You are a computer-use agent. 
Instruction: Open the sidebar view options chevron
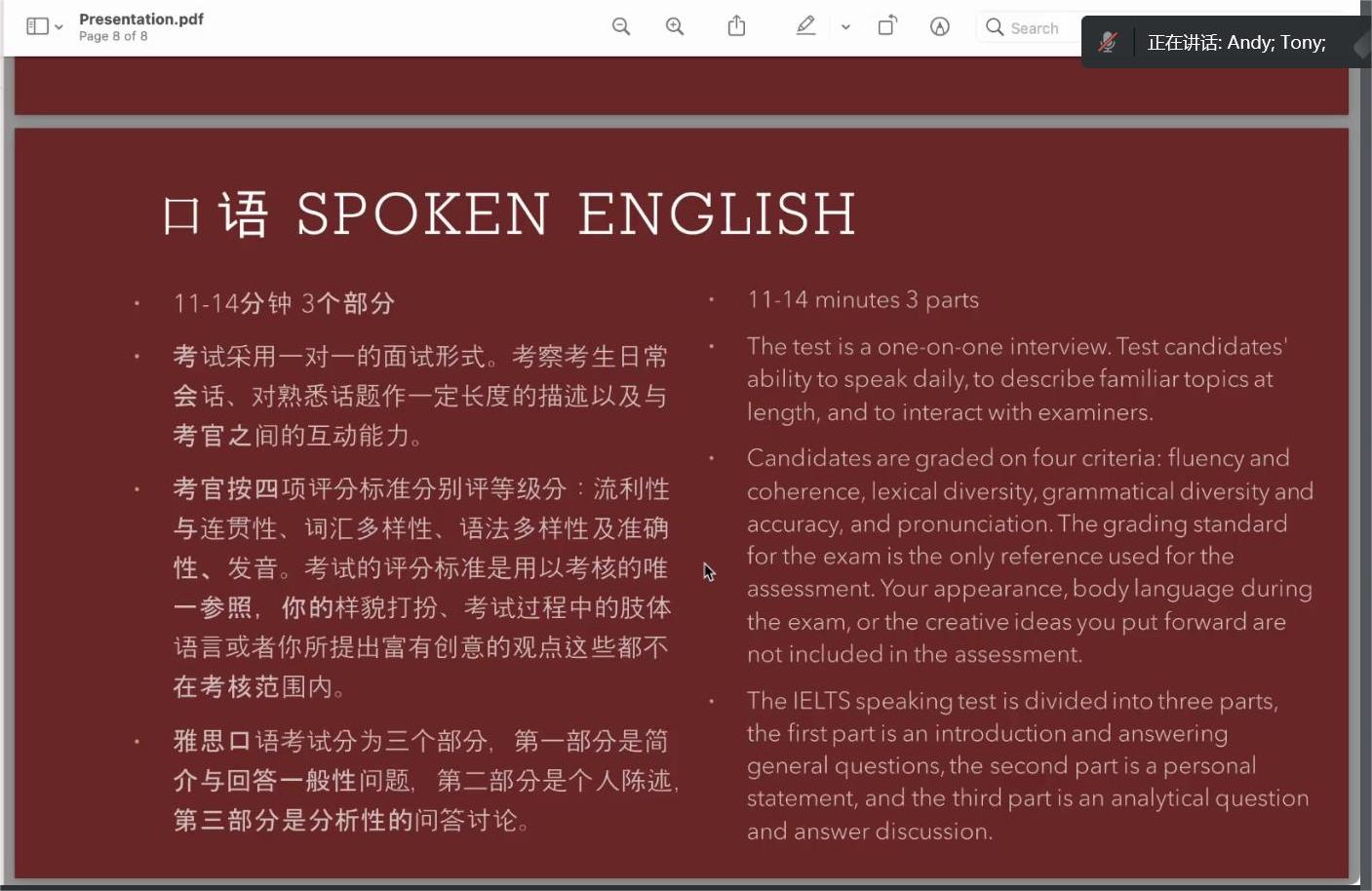tap(59, 27)
